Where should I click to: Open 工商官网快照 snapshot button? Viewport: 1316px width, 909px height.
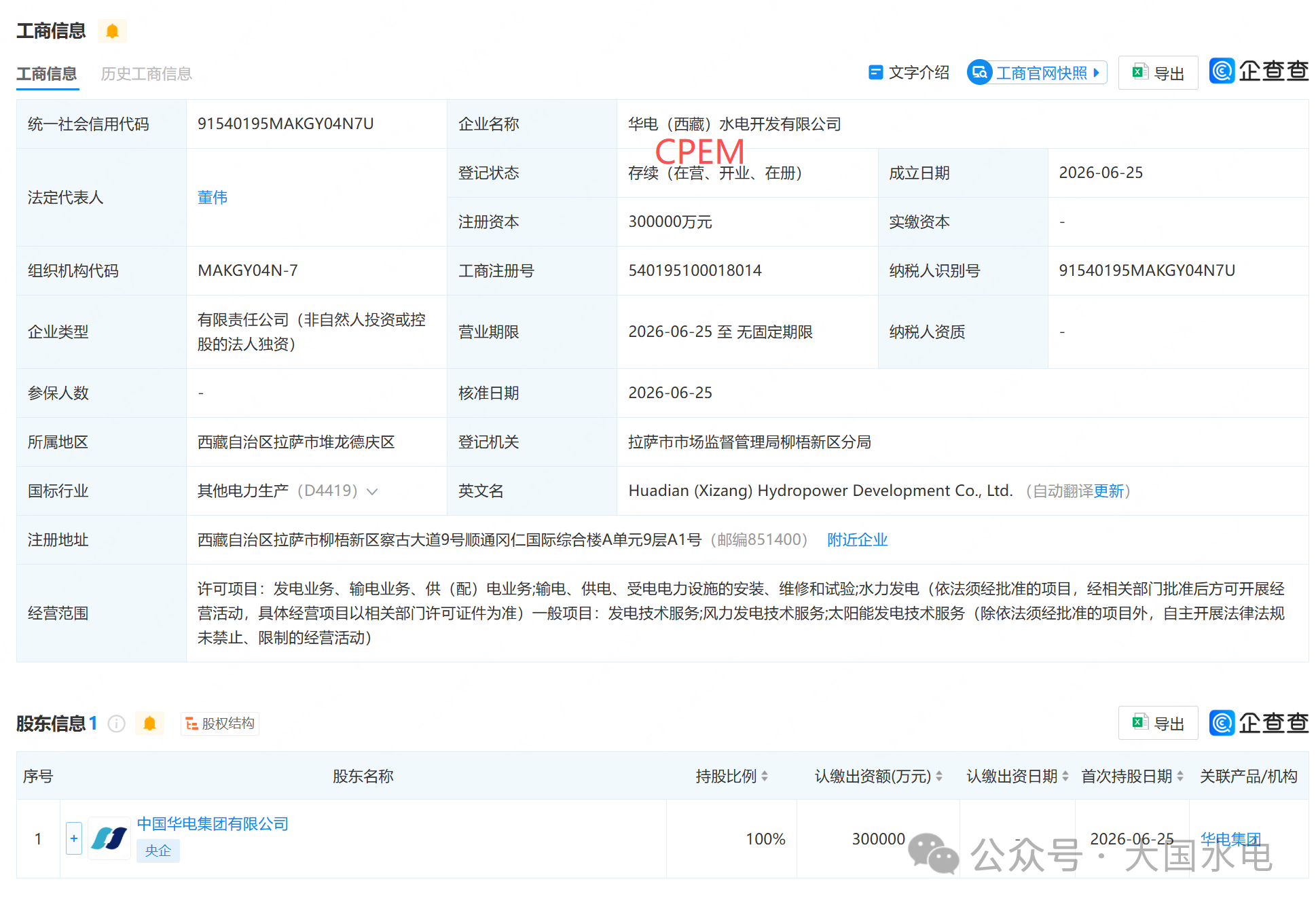coord(1037,72)
